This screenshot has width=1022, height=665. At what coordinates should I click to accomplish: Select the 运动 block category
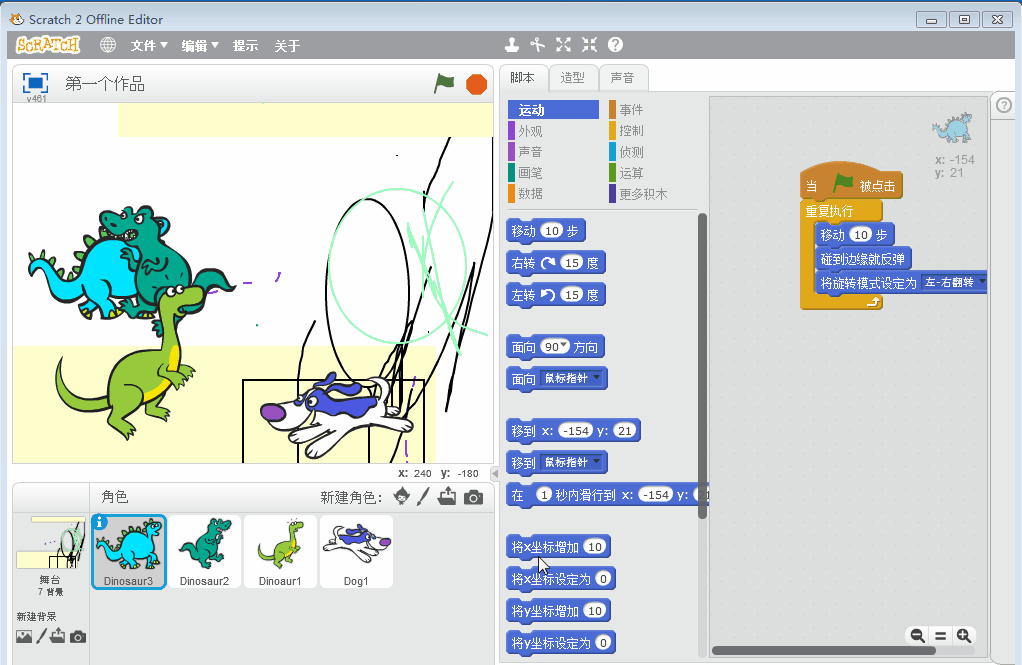(553, 110)
